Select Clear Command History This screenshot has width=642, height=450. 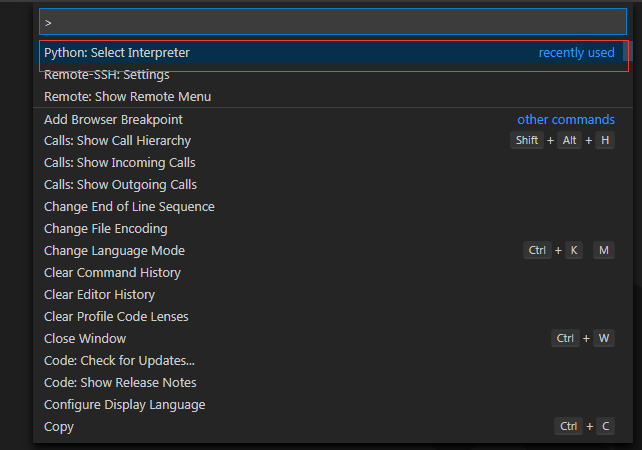[x=332, y=273]
